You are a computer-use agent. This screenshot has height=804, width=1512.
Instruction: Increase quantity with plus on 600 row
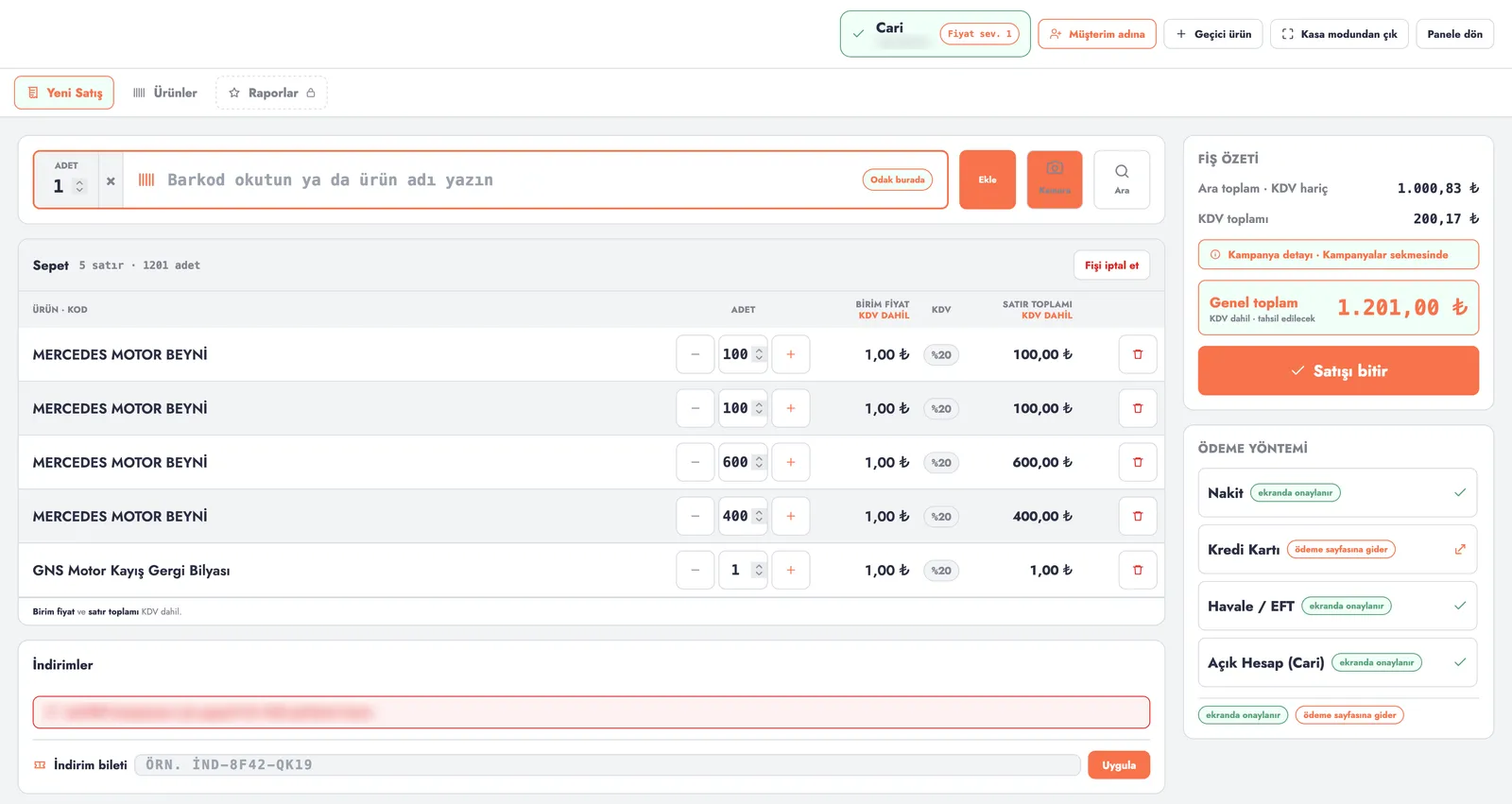pyautogui.click(x=791, y=462)
